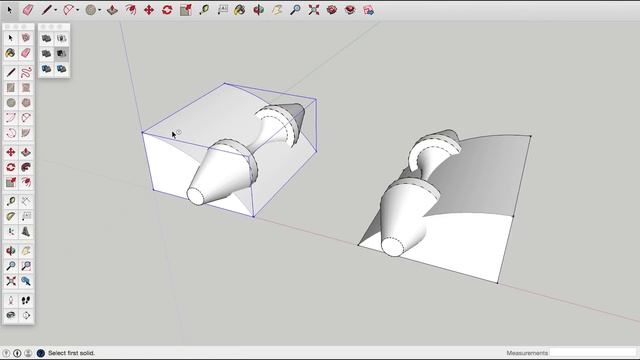Open the Shape tool dropdown arrow
Image resolution: width=640 pixels, height=360 pixels.
click(100, 10)
